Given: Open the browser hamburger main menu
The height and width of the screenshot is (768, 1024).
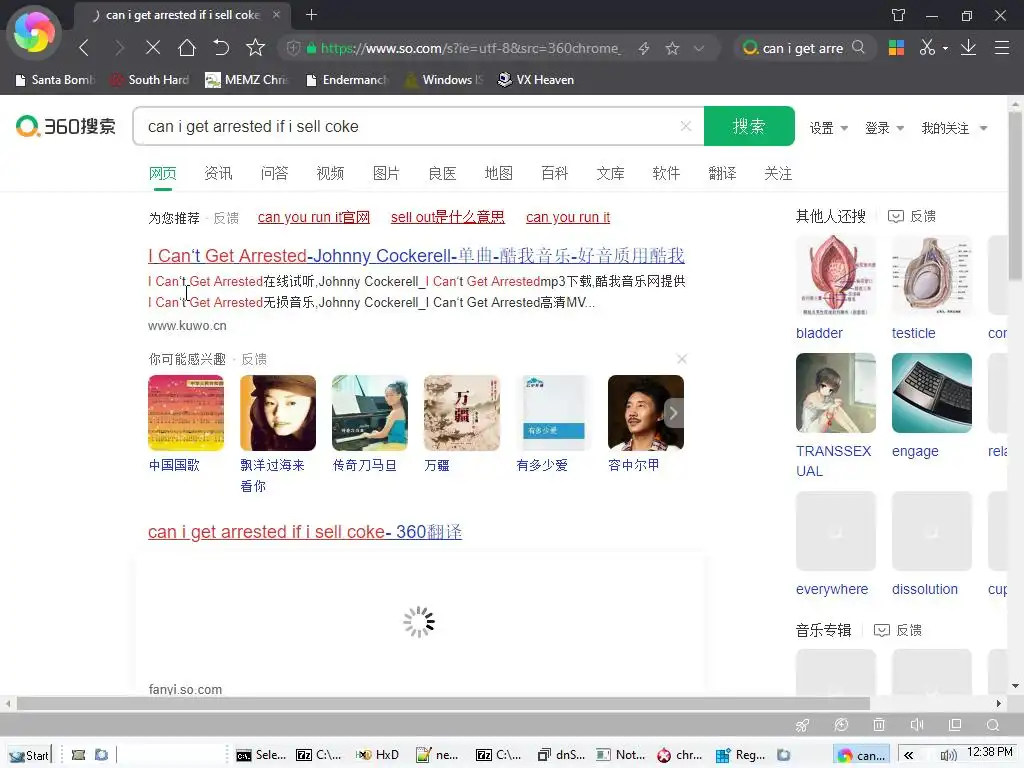Looking at the screenshot, I should click(x=1002, y=48).
